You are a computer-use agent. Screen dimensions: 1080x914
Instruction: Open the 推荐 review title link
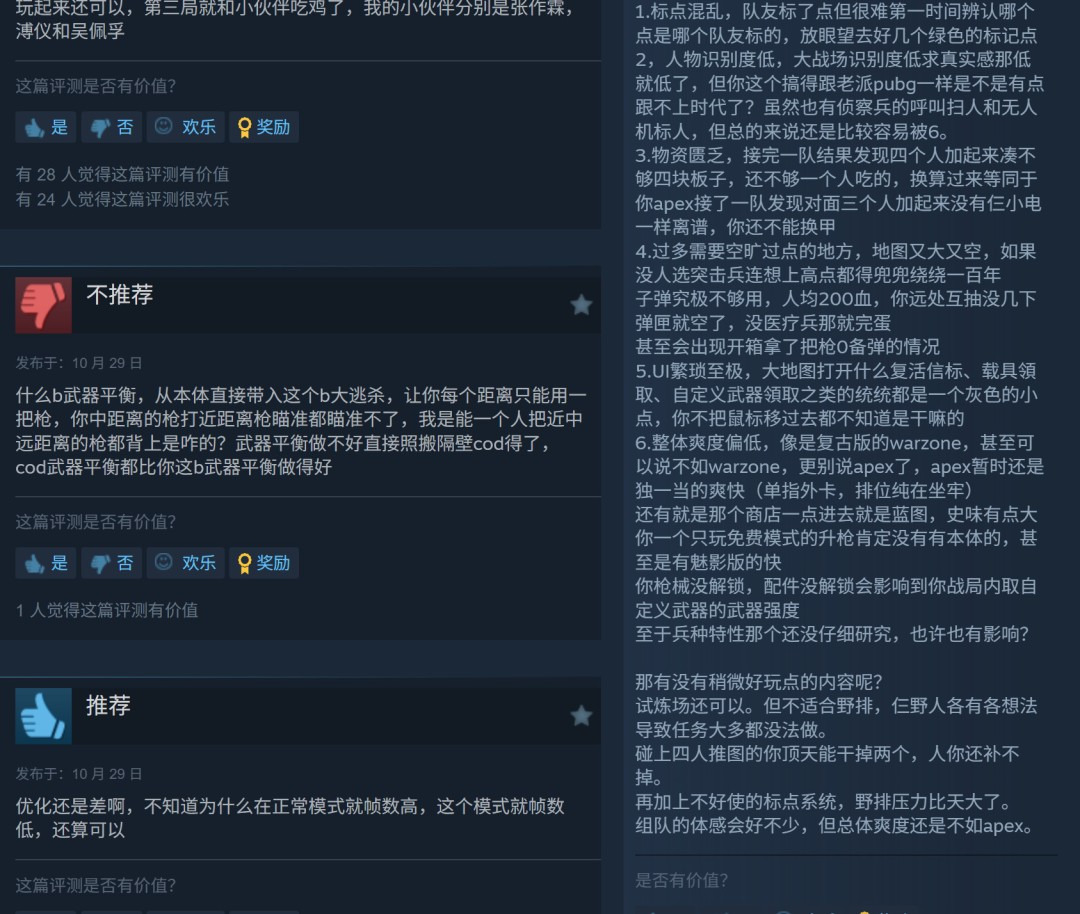pyautogui.click(x=108, y=705)
